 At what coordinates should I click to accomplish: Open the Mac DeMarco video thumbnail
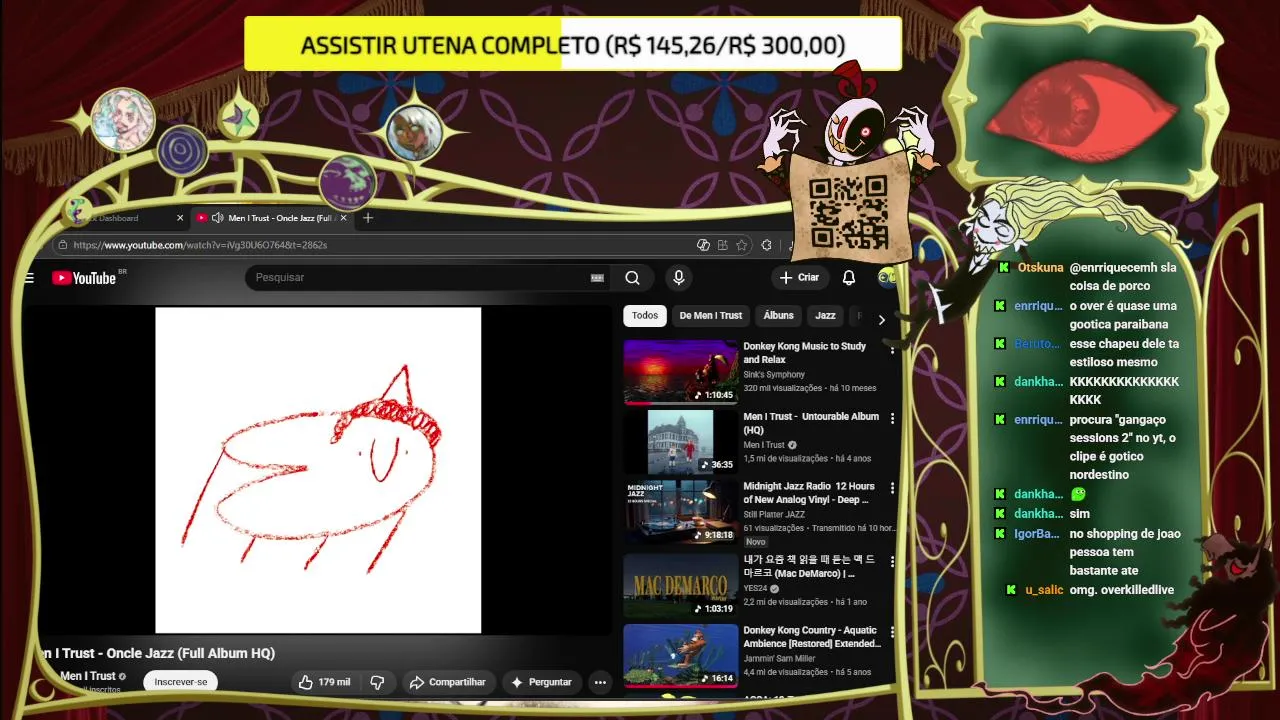tap(681, 586)
